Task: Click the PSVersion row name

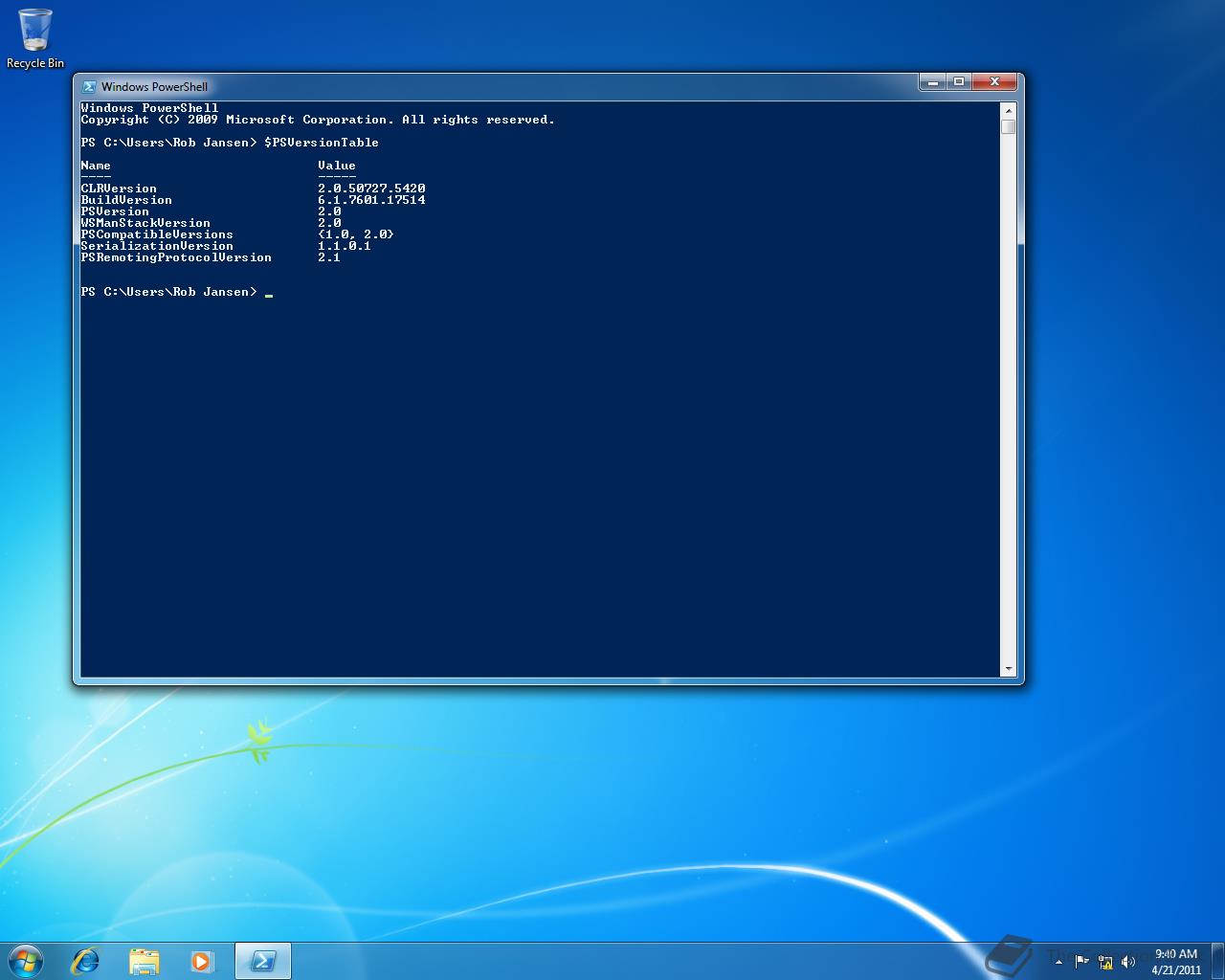Action: coord(115,212)
